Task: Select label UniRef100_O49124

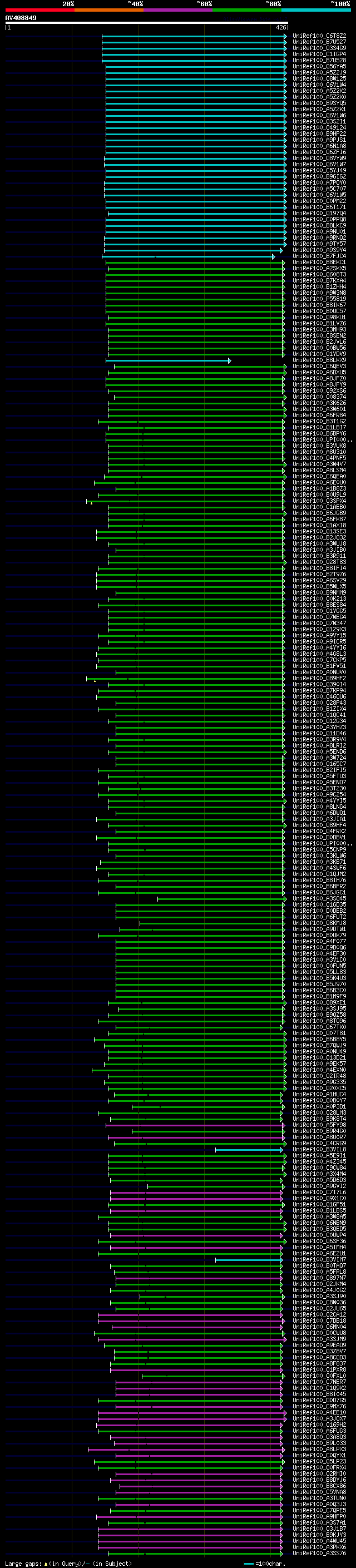Action: (319, 128)
